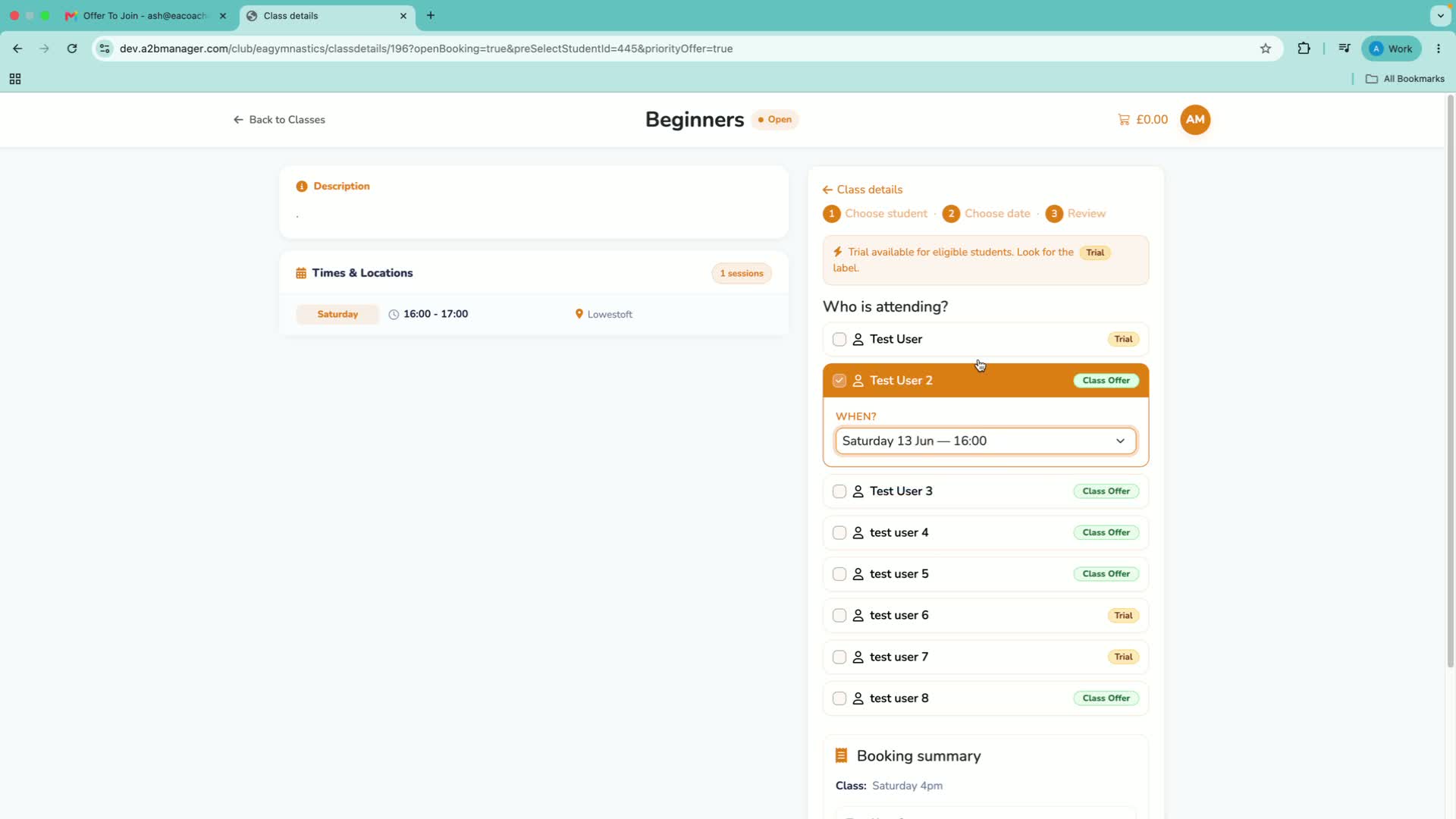The height and width of the screenshot is (819, 1456).
Task: Tick the test user 5 checkbox
Action: tap(839, 574)
